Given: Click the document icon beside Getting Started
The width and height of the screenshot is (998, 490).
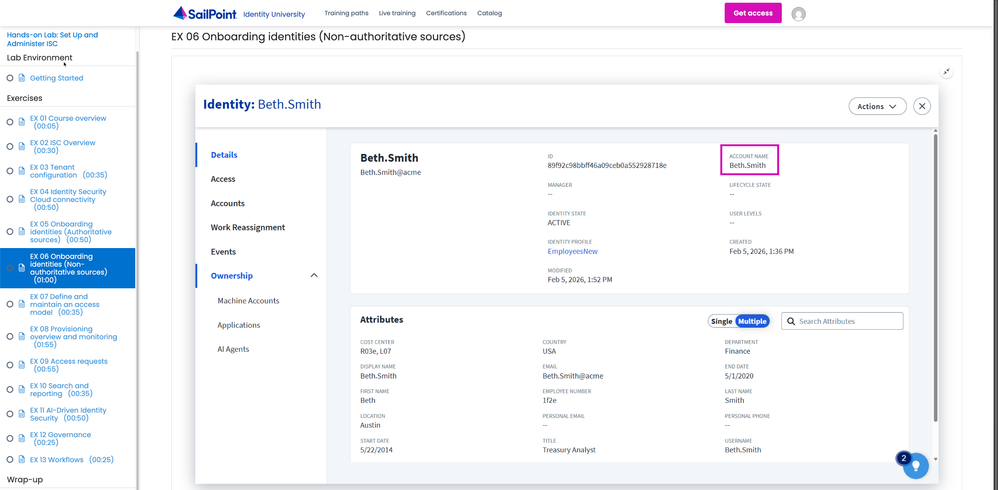Looking at the screenshot, I should (21, 78).
